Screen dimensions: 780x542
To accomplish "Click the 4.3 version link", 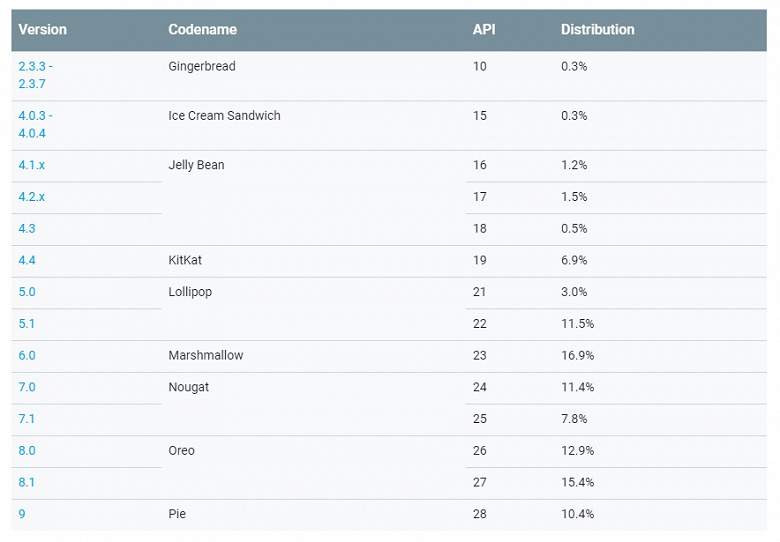I will 27,228.
